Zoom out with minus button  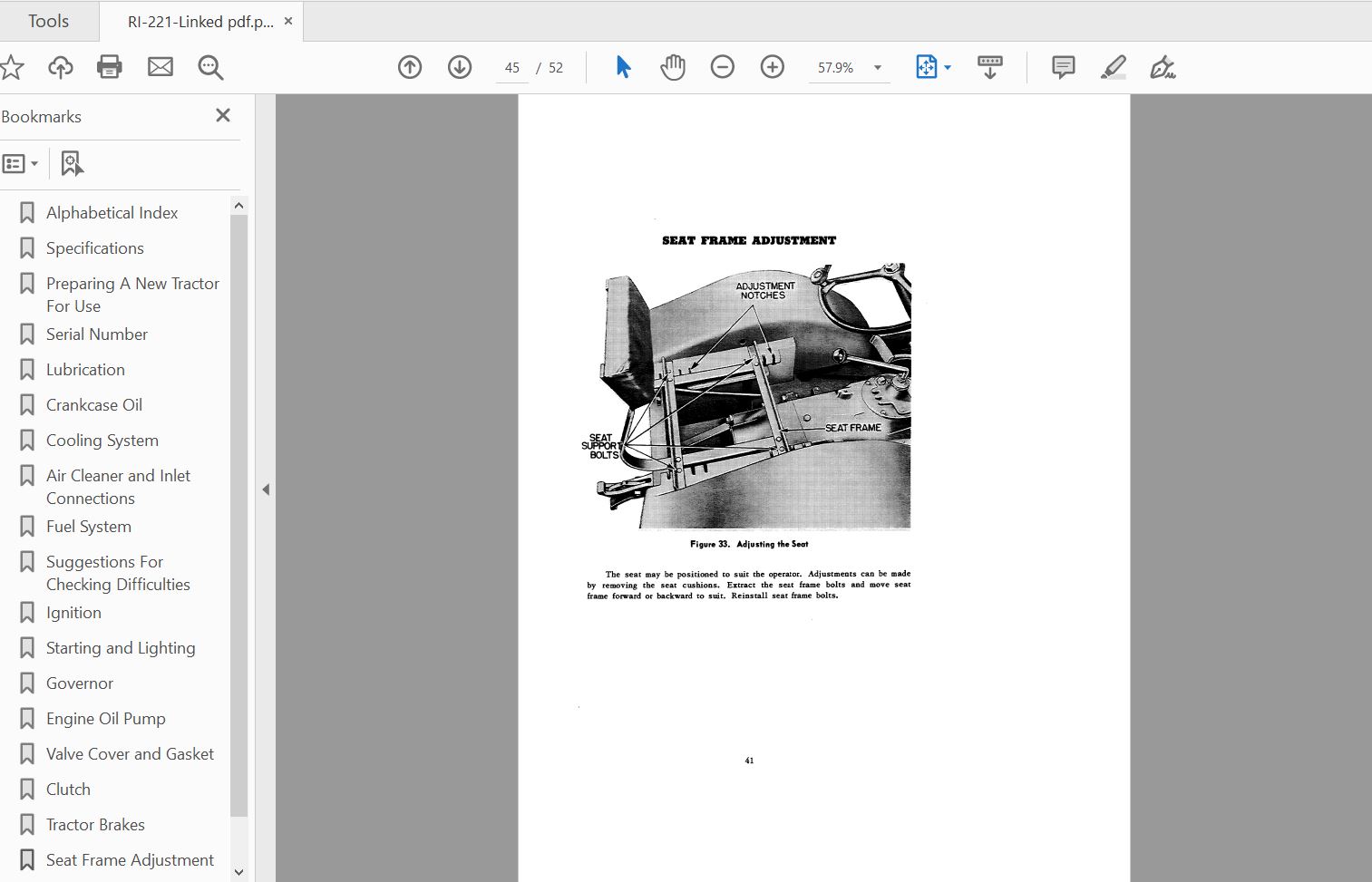point(723,67)
